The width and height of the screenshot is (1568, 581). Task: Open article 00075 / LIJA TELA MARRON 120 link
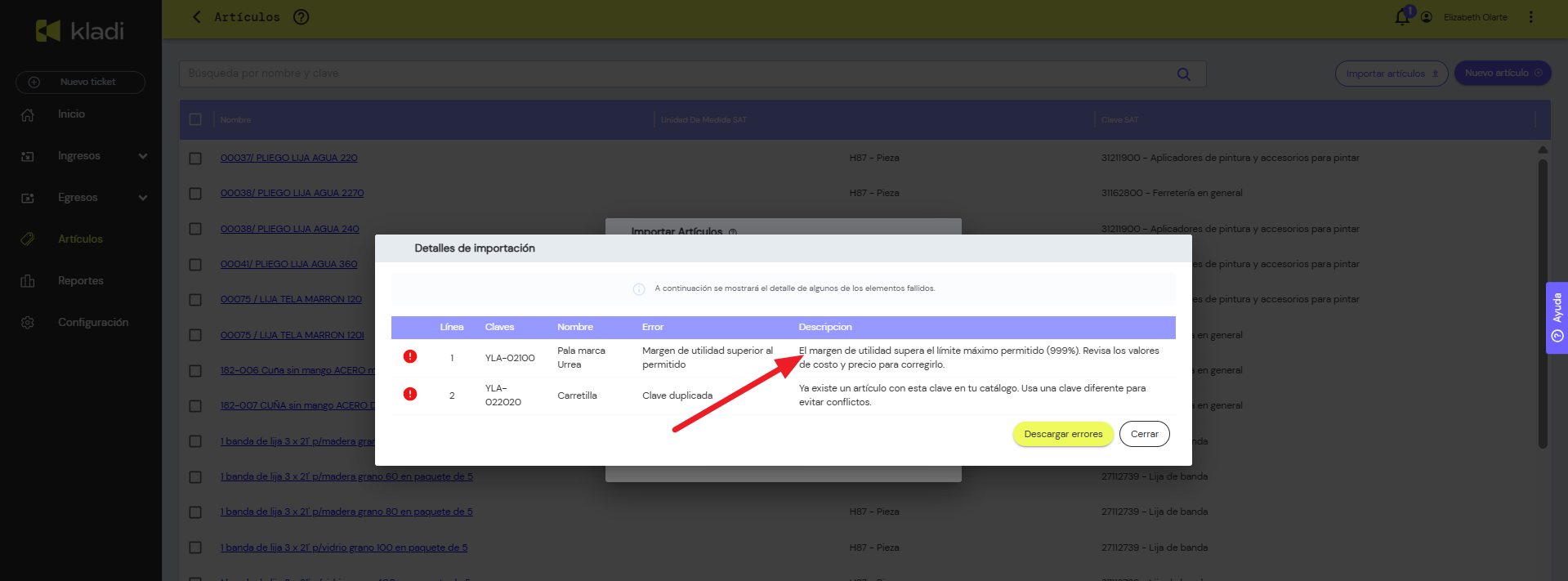click(x=291, y=300)
